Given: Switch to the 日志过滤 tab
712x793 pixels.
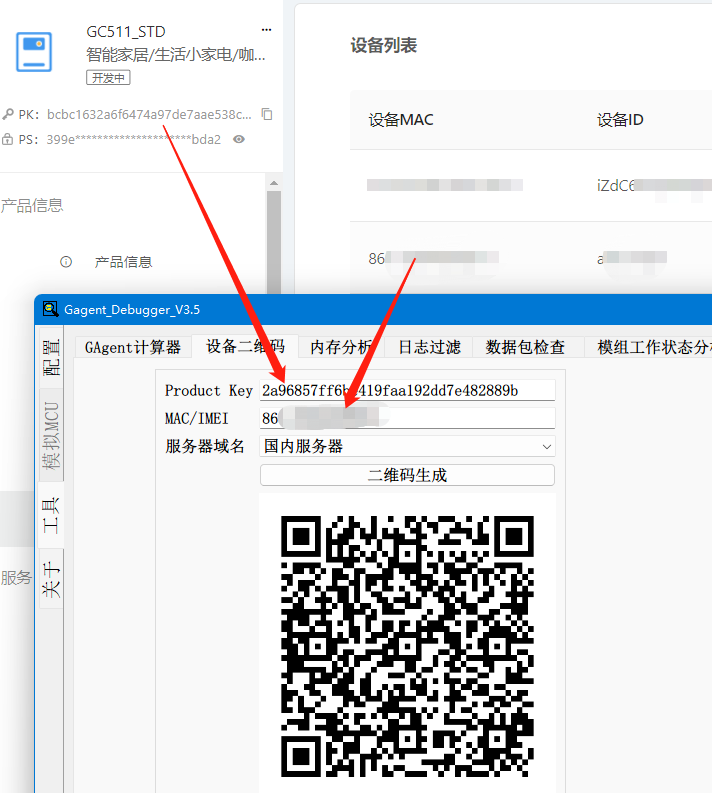Looking at the screenshot, I should [x=429, y=347].
